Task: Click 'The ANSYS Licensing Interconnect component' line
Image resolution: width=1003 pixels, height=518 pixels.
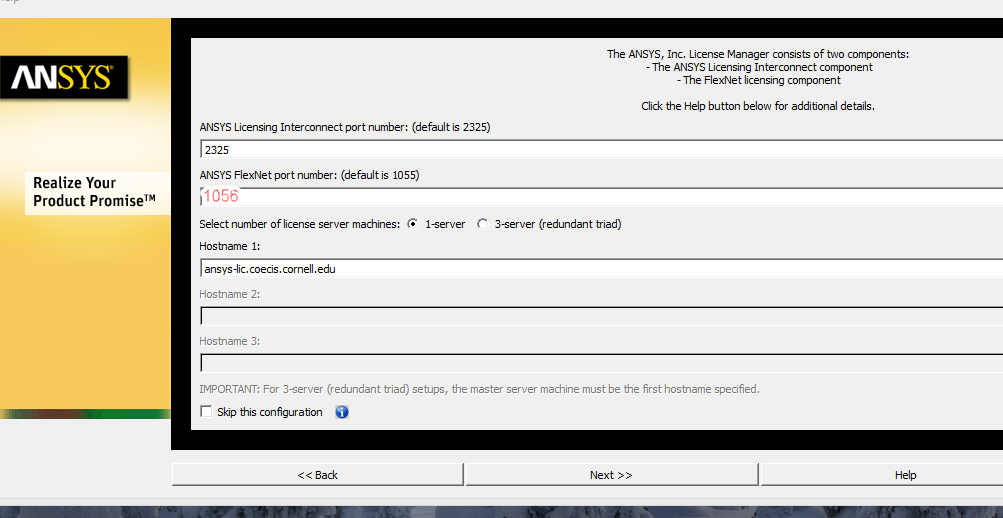Action: coord(758,67)
